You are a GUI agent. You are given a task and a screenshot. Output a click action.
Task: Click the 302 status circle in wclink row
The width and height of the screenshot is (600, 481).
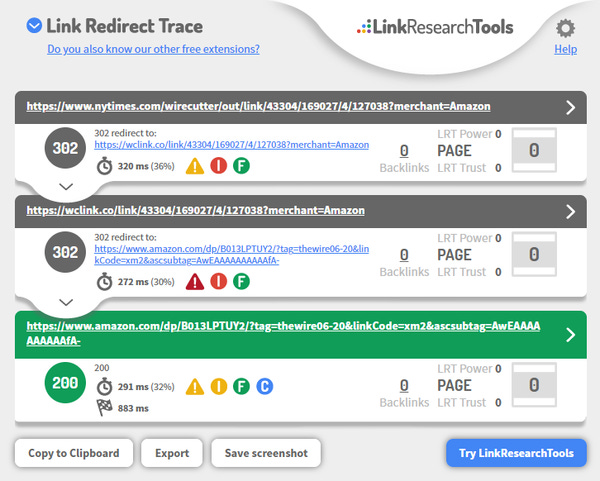(x=65, y=252)
